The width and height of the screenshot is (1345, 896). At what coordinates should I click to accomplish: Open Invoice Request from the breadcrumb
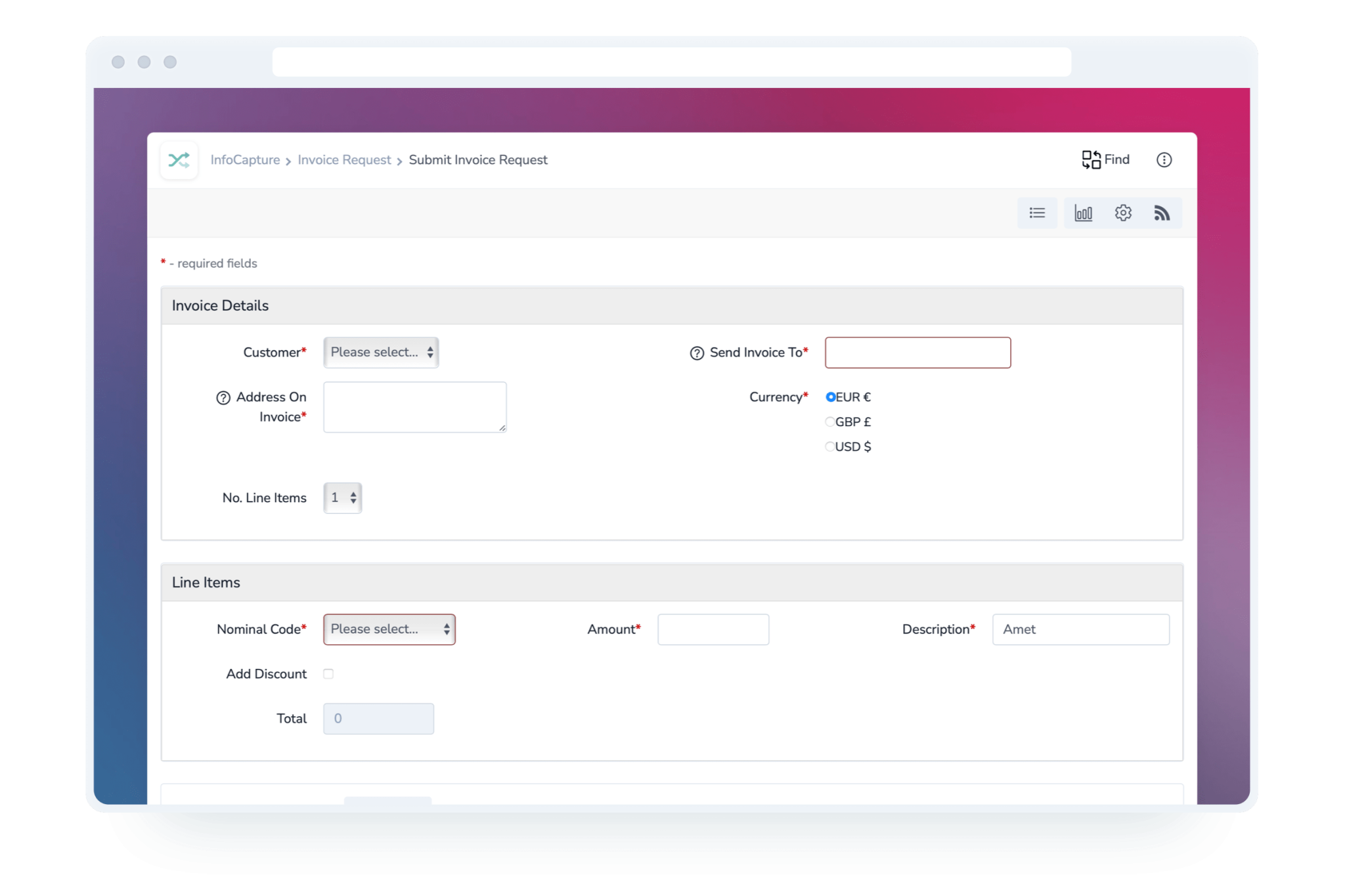pos(344,160)
